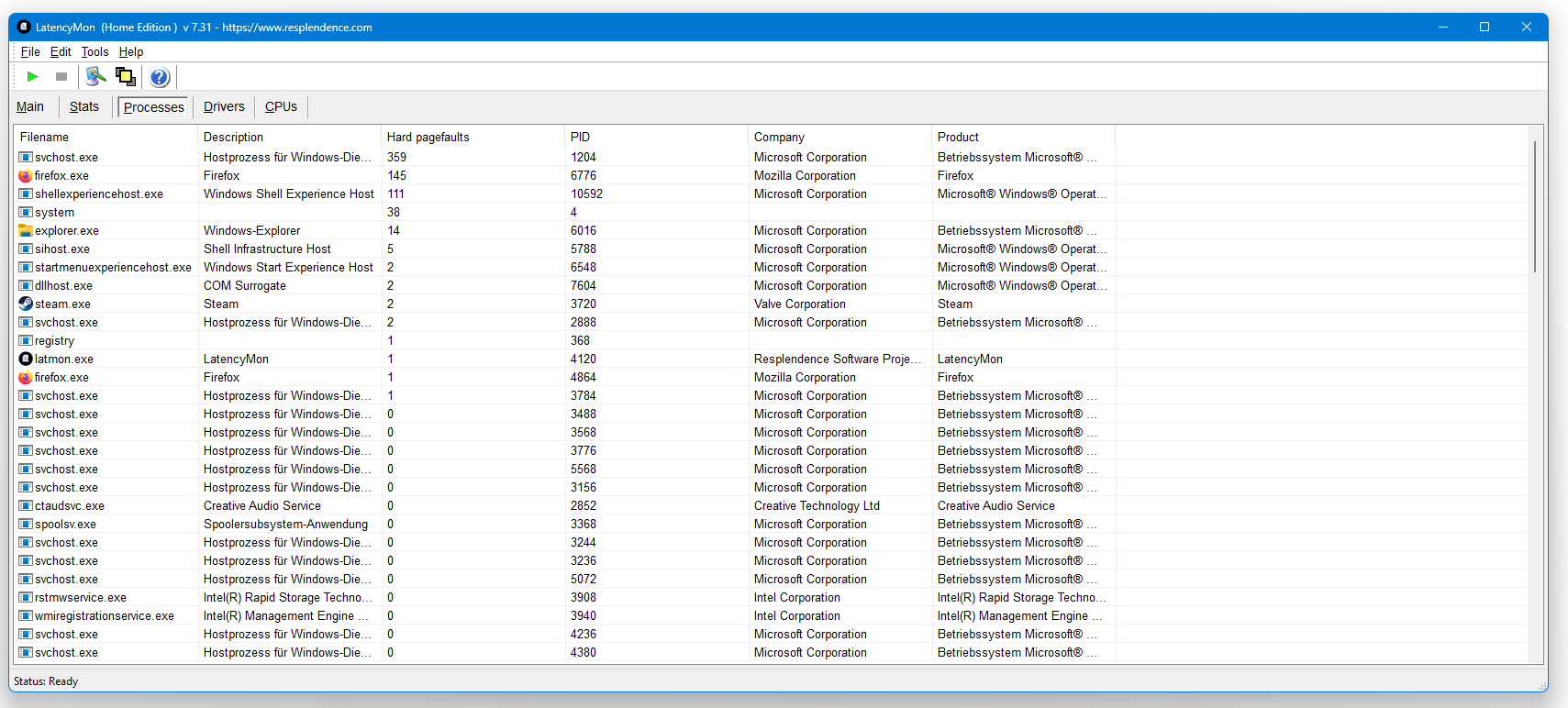The image size is (1568, 708).
Task: Sort by the Filename column header
Action: (106, 138)
